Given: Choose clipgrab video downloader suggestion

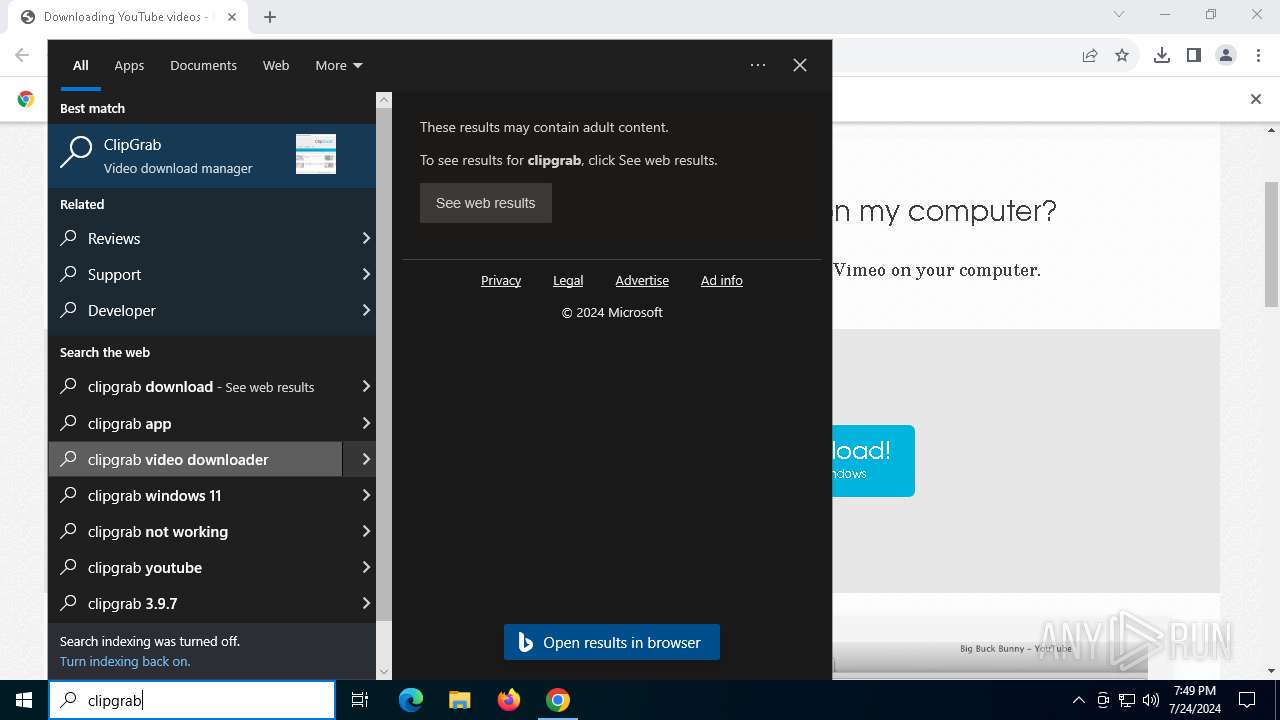Looking at the screenshot, I should point(196,459).
